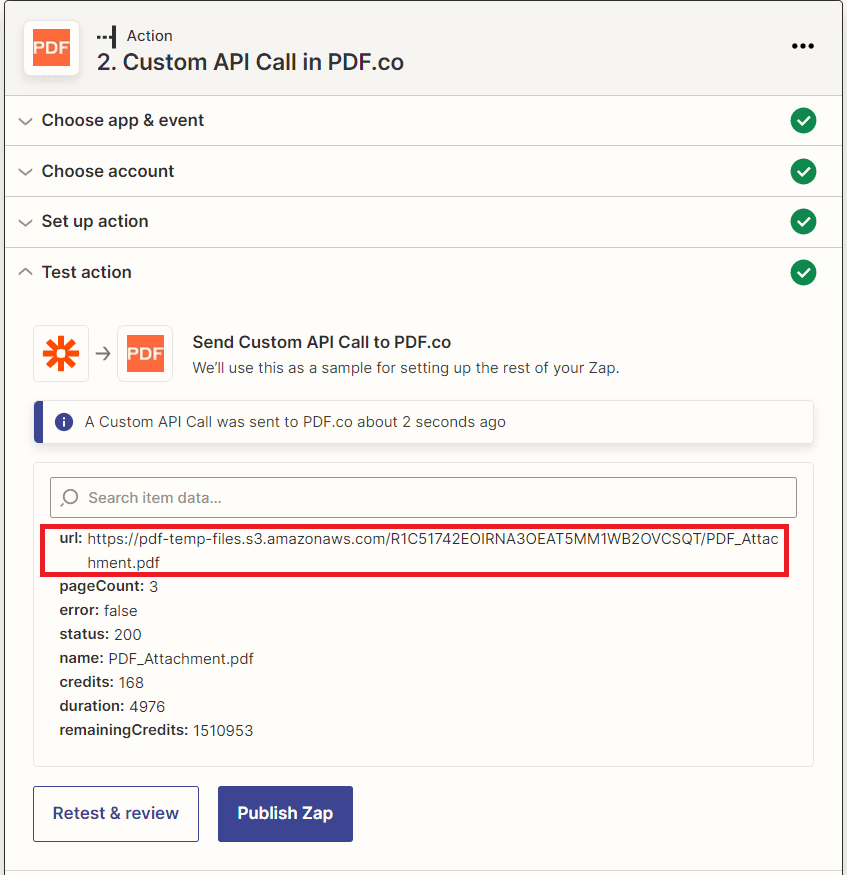Collapse the Test action section
This screenshot has width=847, height=875.
pos(86,272)
